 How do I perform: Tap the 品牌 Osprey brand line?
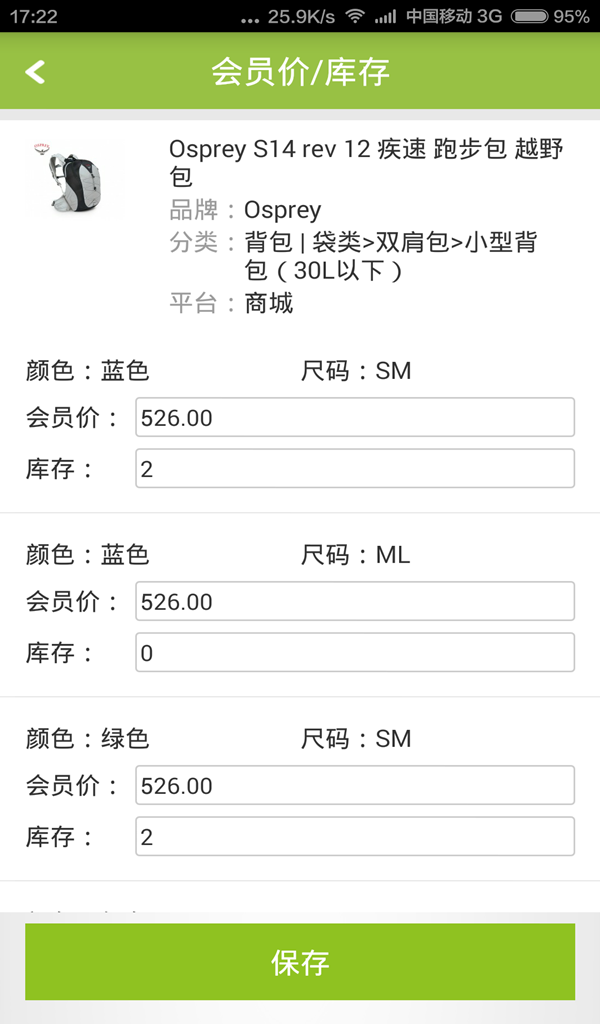[246, 210]
